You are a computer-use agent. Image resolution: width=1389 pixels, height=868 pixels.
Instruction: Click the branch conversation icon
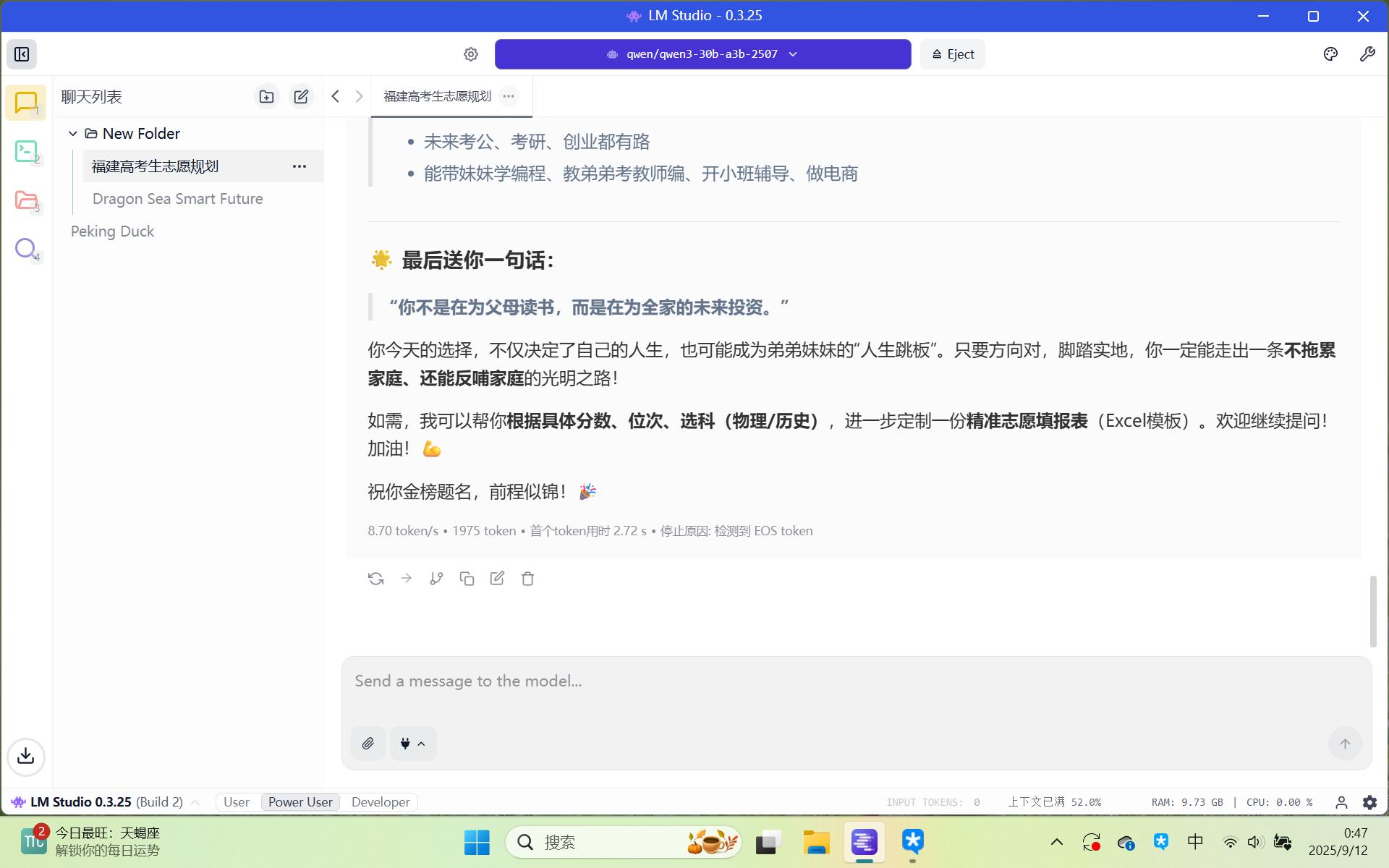(x=436, y=579)
